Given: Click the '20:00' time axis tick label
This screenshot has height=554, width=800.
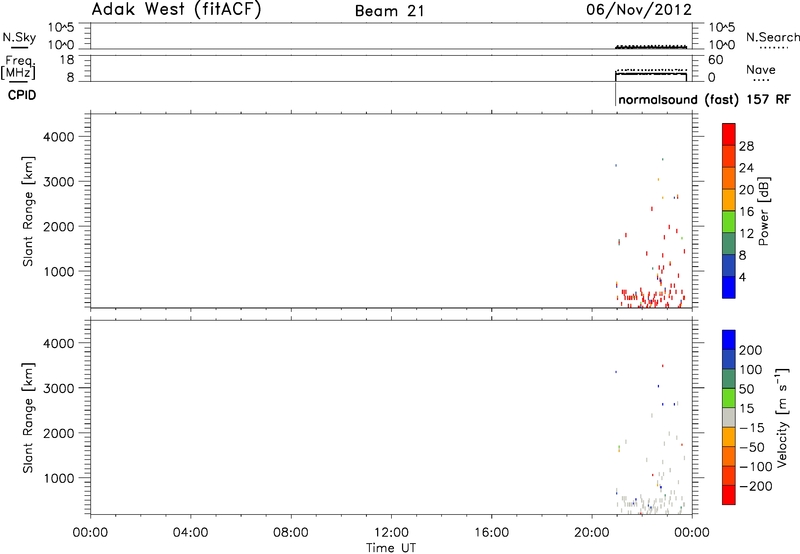Looking at the screenshot, I should 592,533.
